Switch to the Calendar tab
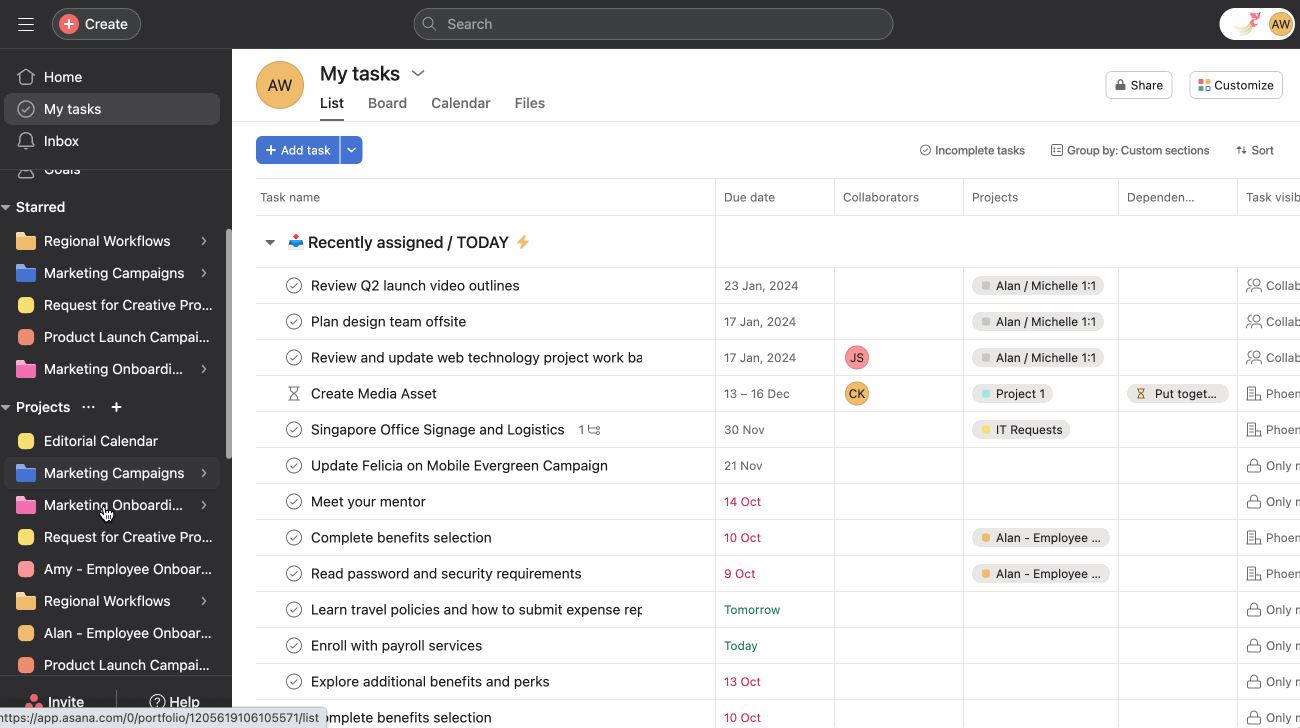This screenshot has height=728, width=1300. tap(461, 103)
